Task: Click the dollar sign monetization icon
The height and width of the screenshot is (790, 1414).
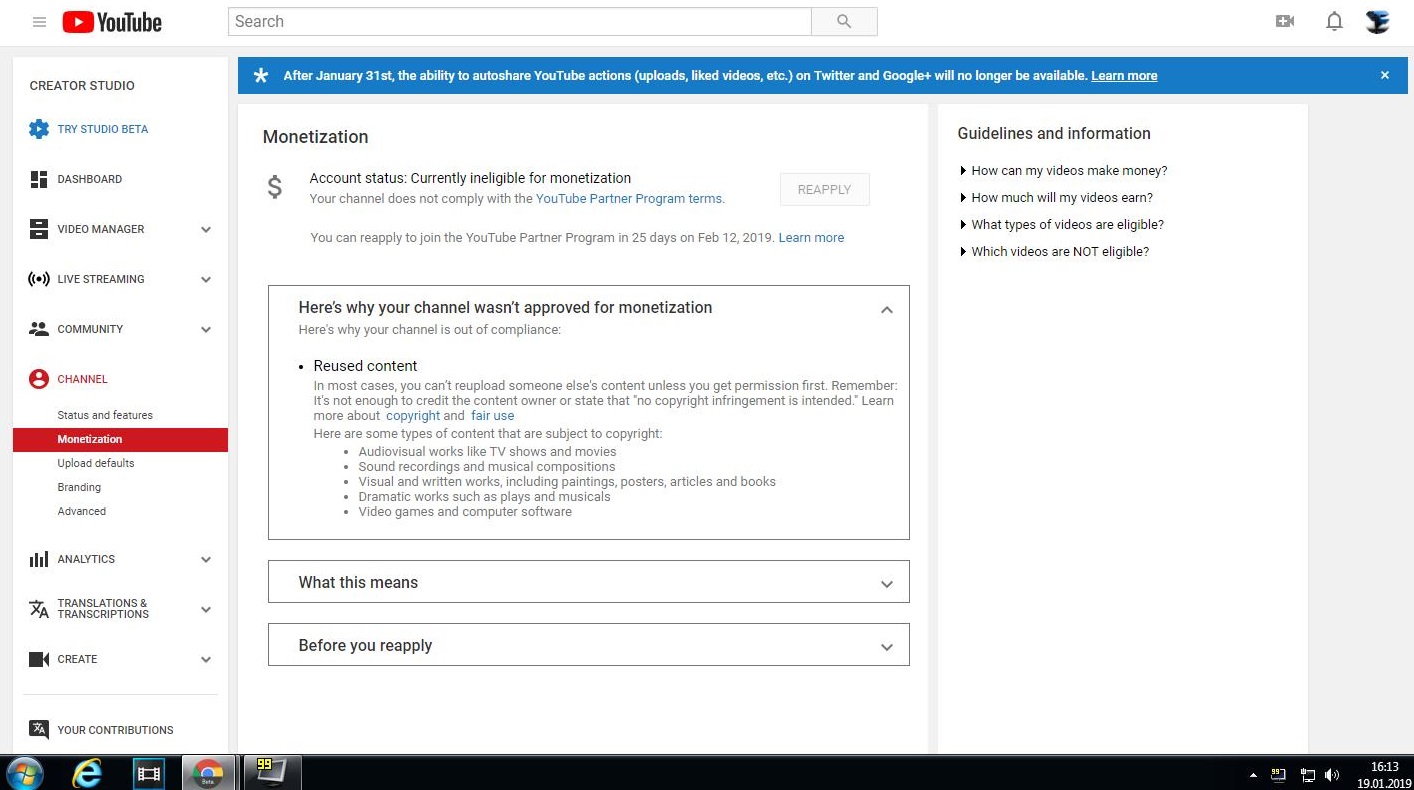Action: click(275, 187)
